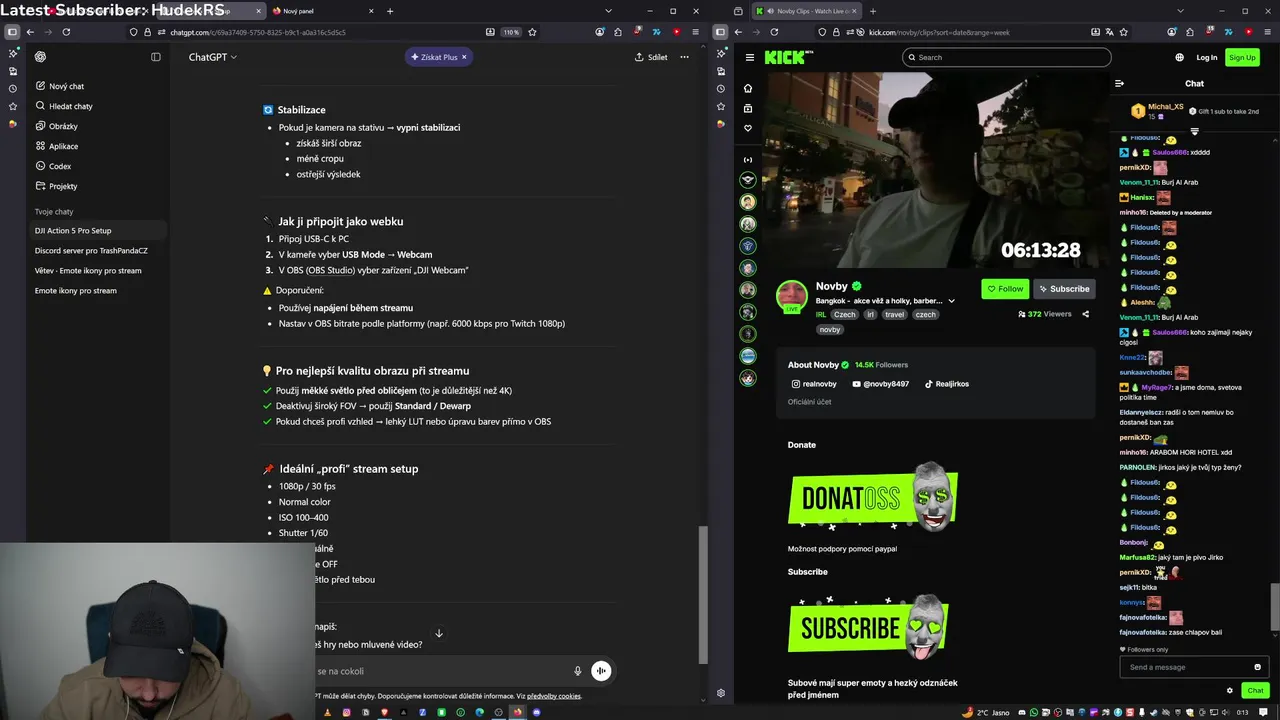Select the travel tag chip
1280x720 pixels.
click(x=894, y=314)
